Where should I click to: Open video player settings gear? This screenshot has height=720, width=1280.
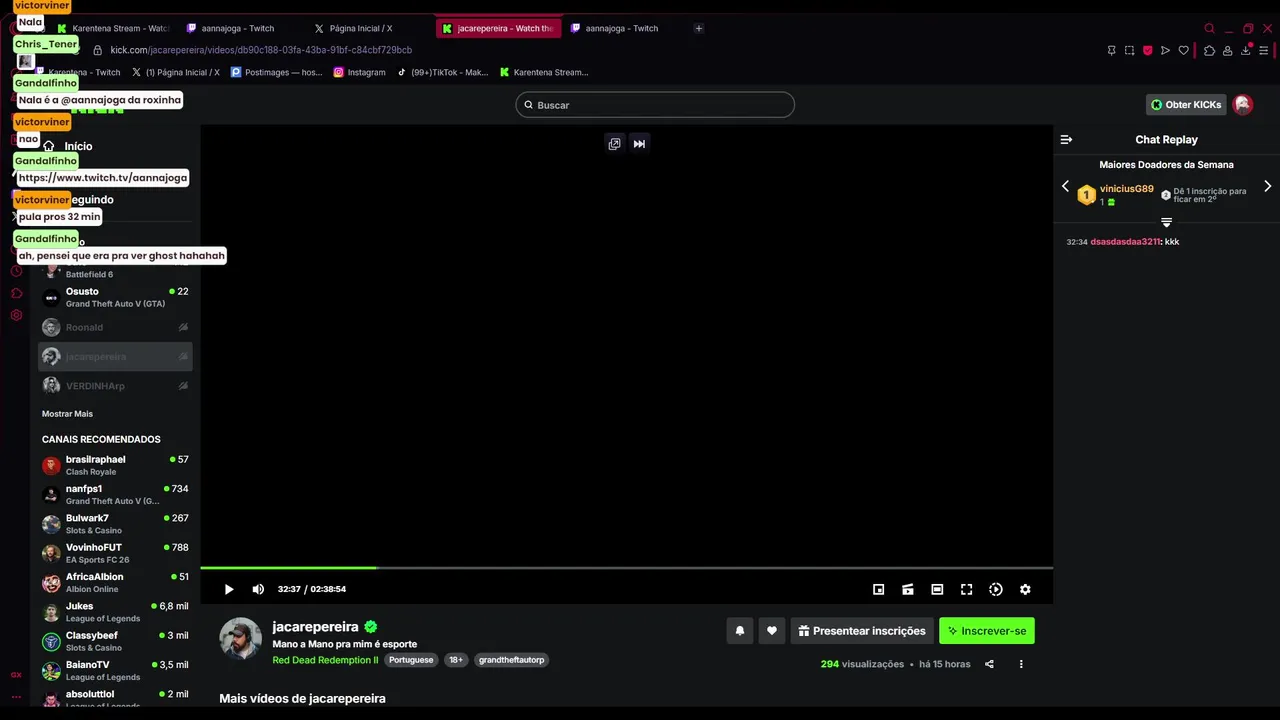pyautogui.click(x=1025, y=590)
